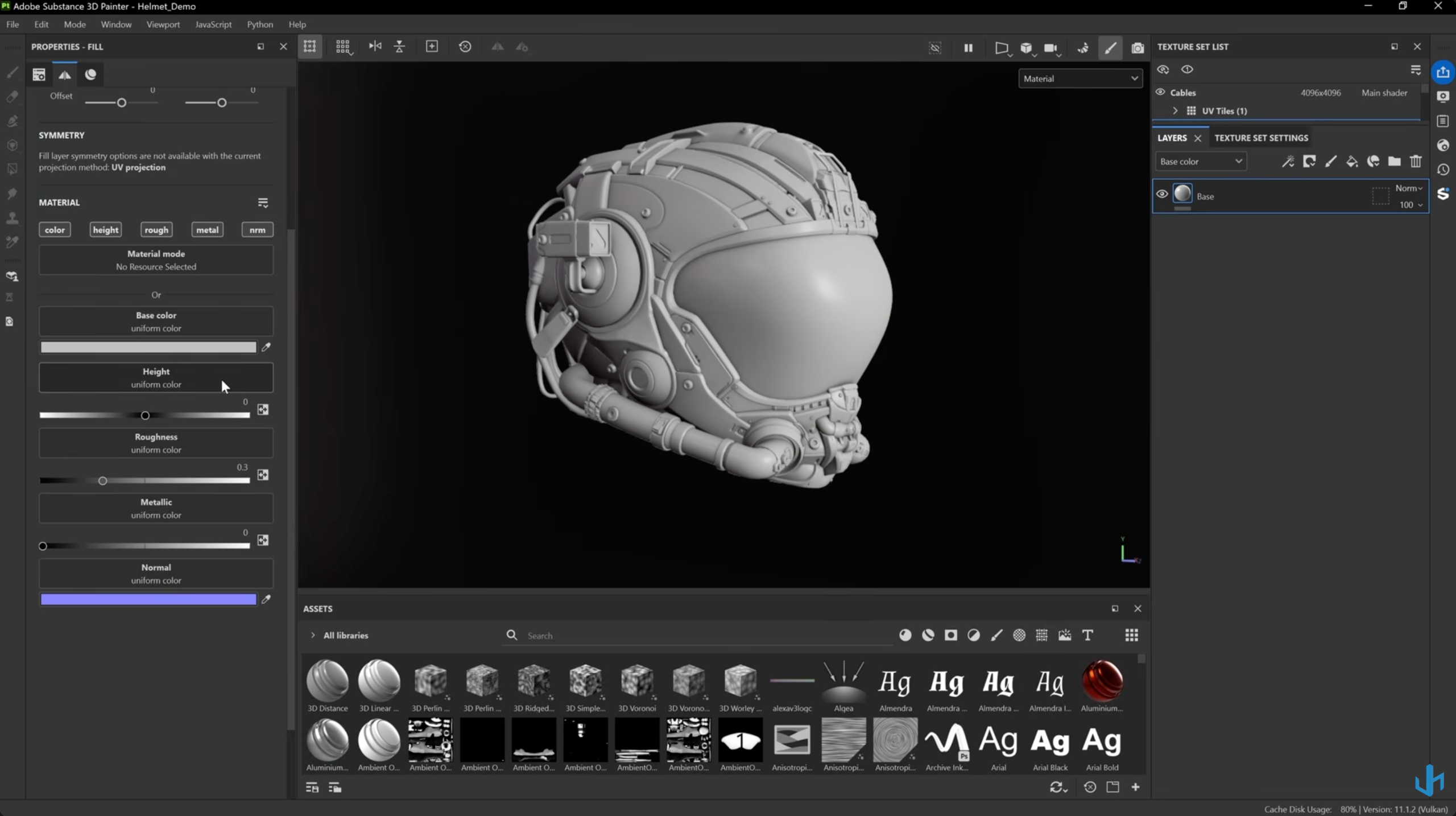The image size is (1456, 816).
Task: Click the Material mode button
Action: (156, 260)
